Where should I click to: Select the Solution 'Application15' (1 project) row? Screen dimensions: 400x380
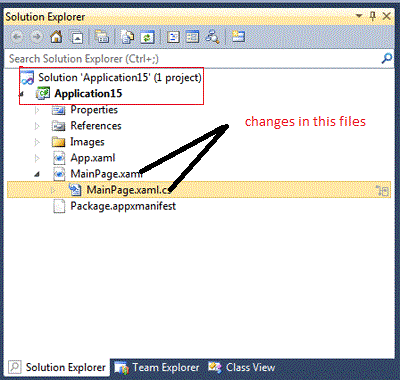(120, 77)
